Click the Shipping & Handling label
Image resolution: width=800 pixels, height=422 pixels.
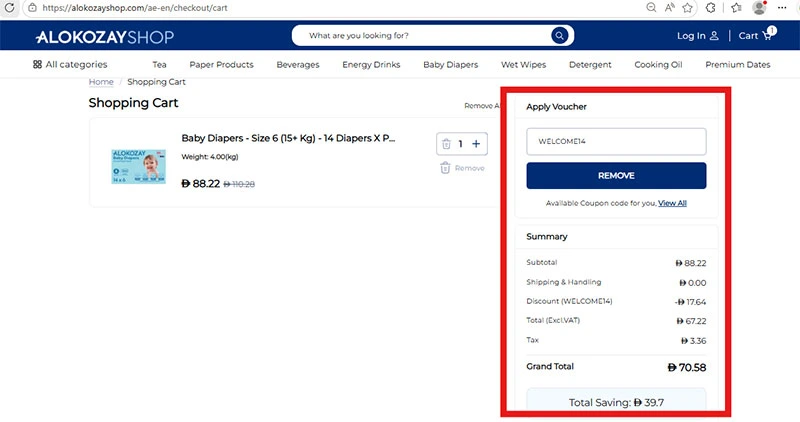point(564,282)
